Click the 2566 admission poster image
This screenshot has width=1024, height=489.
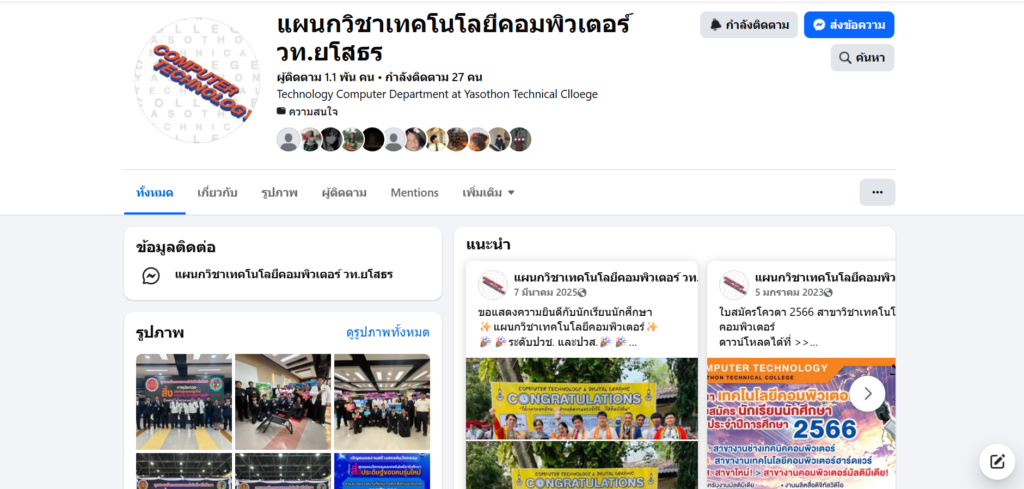[801, 423]
